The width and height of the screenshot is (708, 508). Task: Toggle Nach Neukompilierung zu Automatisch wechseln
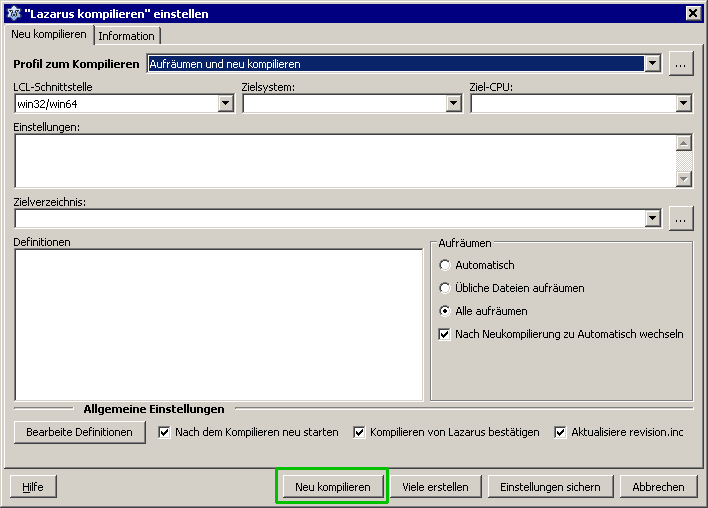[x=445, y=334]
